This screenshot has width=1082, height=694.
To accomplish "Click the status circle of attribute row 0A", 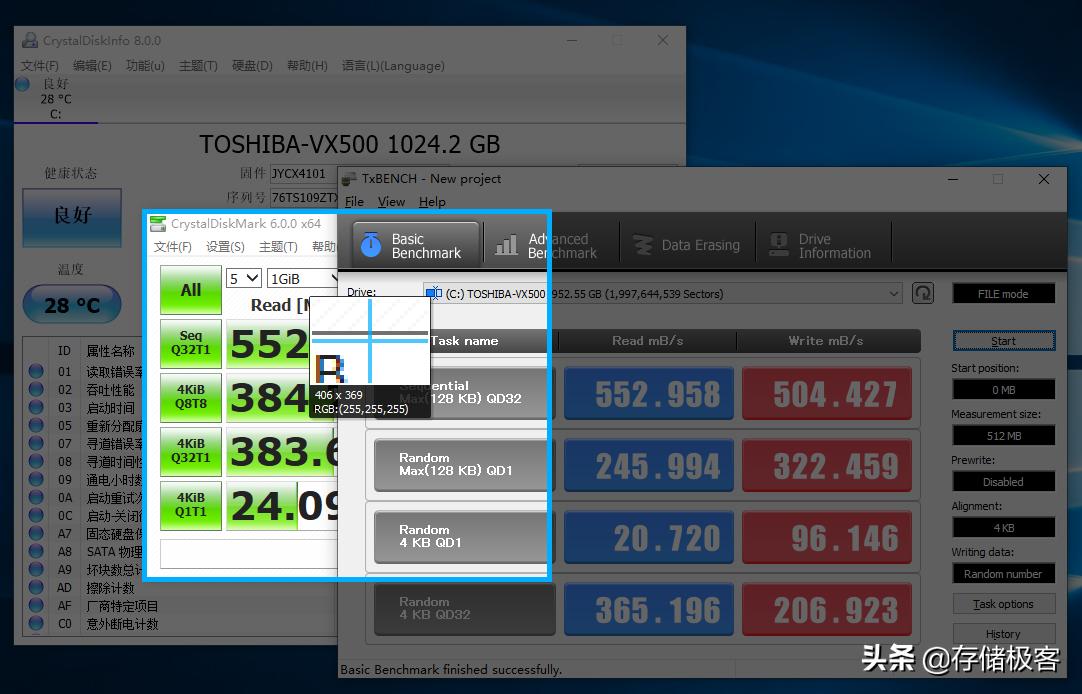I will click(x=36, y=497).
